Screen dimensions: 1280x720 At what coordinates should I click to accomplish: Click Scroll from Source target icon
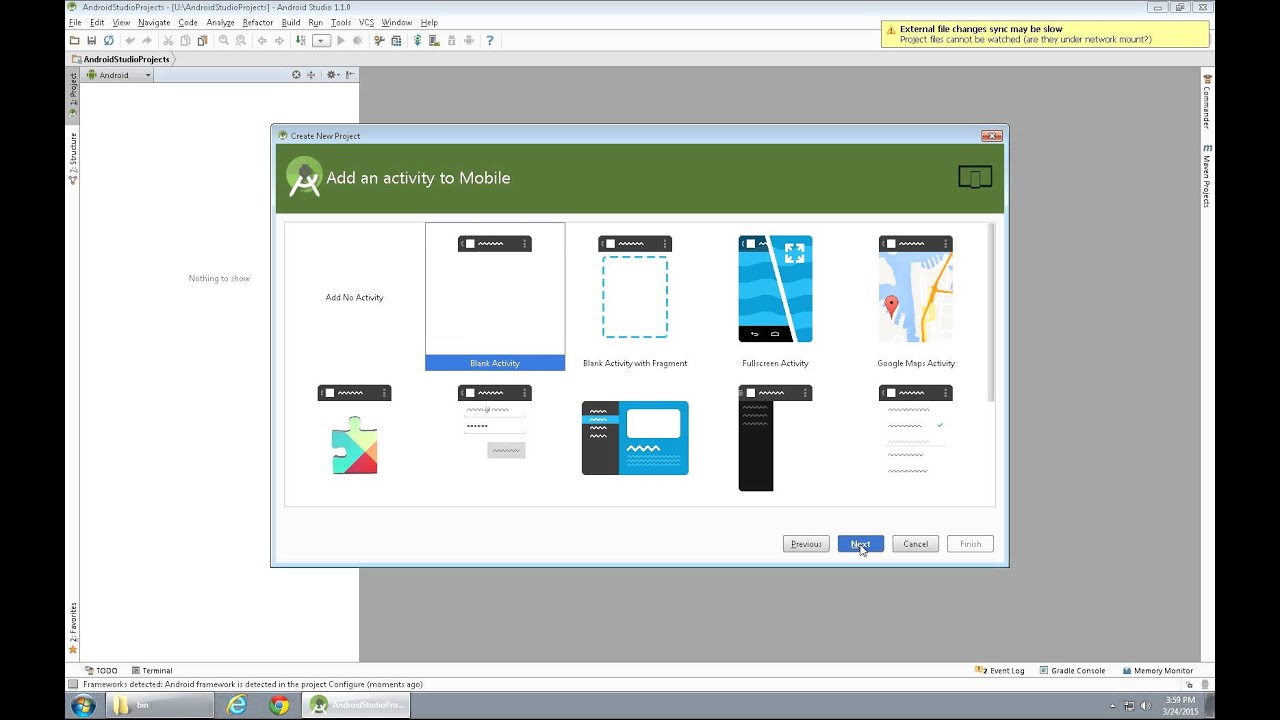tap(296, 75)
